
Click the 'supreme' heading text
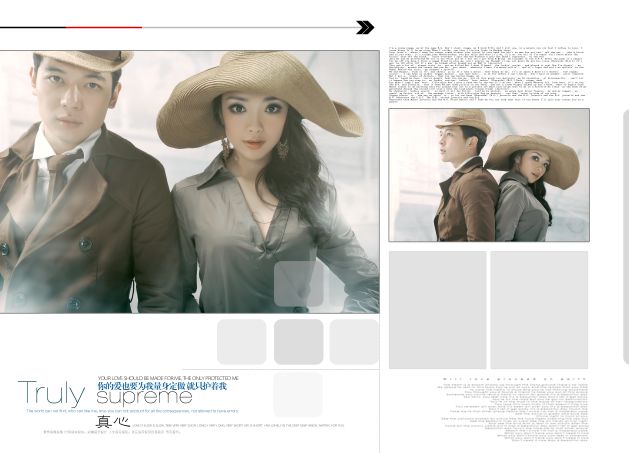(x=144, y=398)
